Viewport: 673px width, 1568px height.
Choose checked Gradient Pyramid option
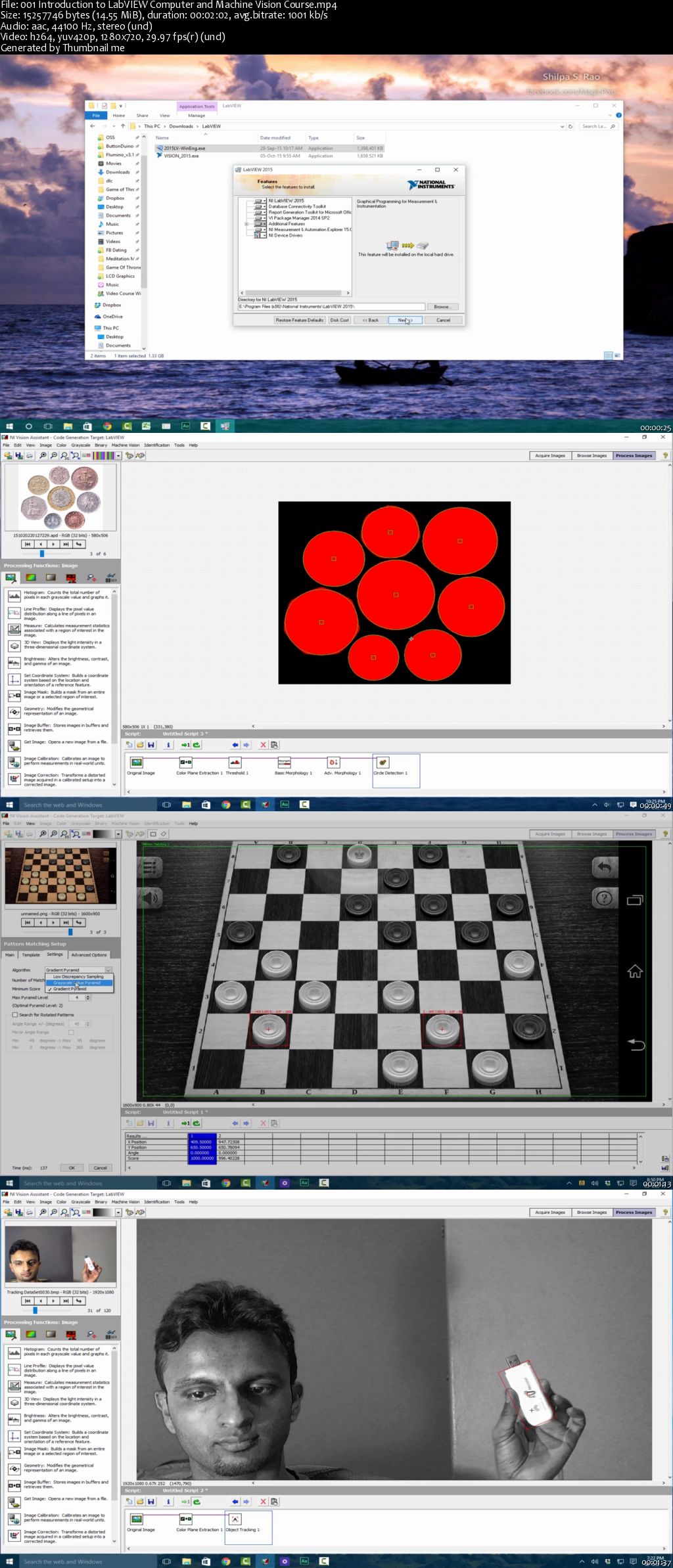[x=79, y=989]
